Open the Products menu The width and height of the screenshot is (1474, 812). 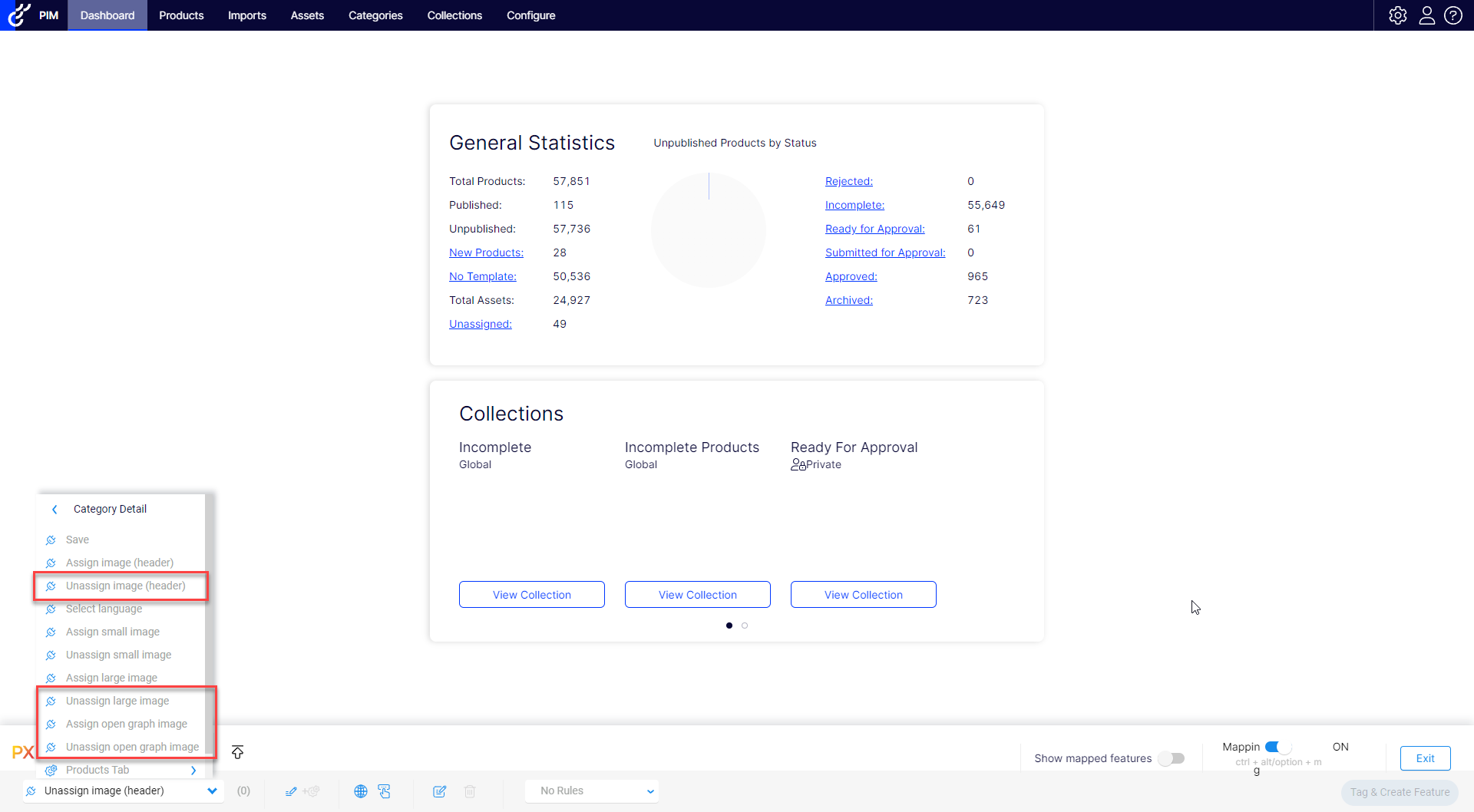[181, 15]
